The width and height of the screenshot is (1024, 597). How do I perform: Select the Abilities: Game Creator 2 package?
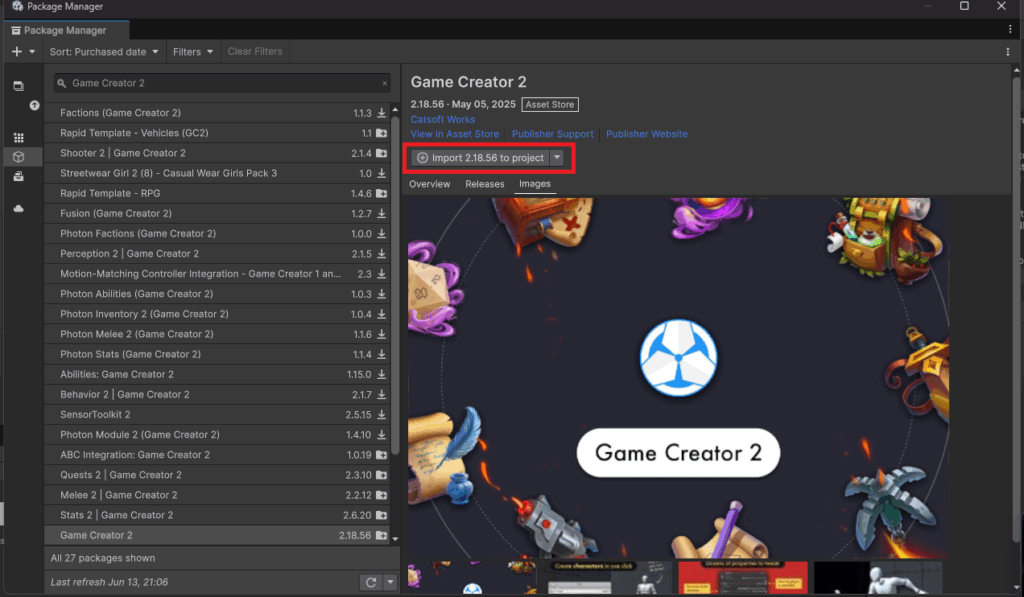[217, 375]
